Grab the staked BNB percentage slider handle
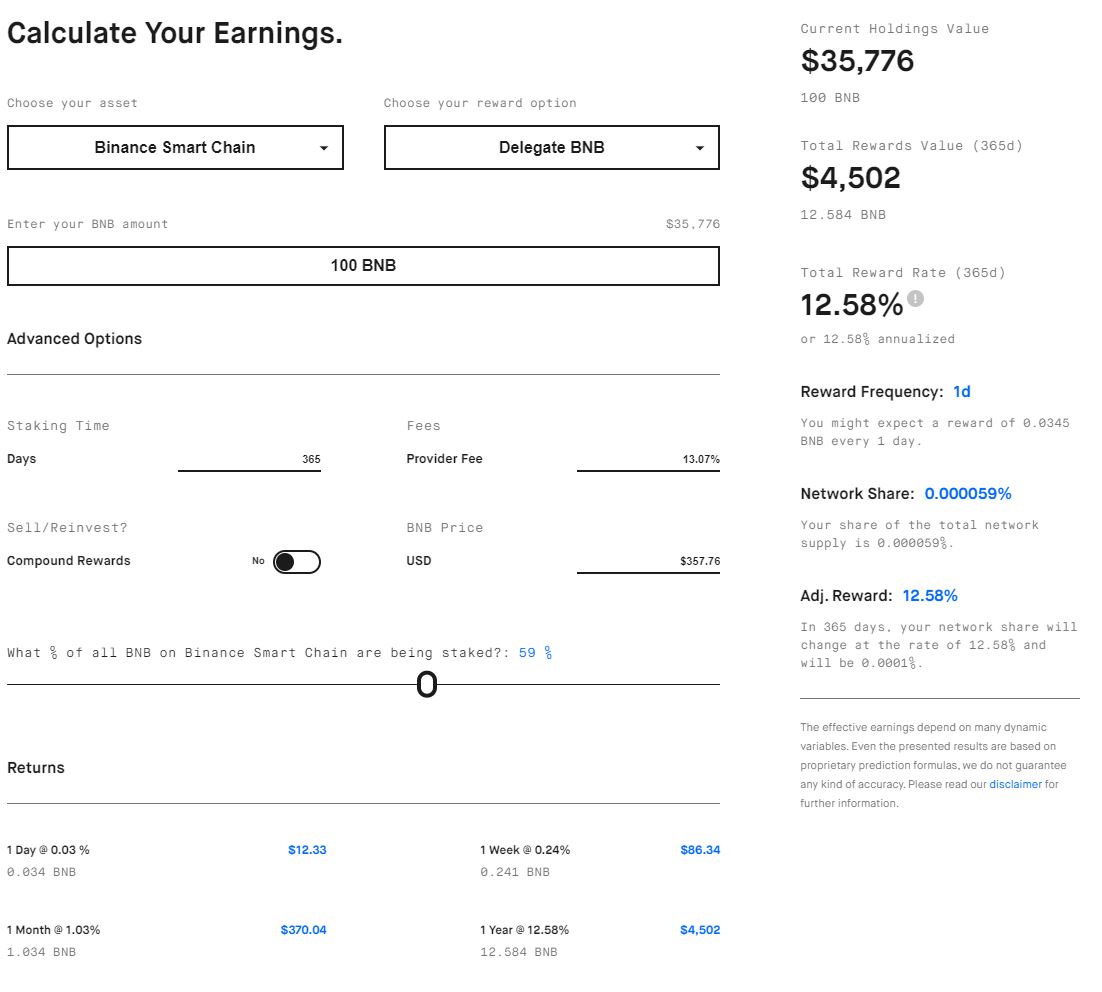Image resolution: width=1102 pixels, height=992 pixels. 427,685
